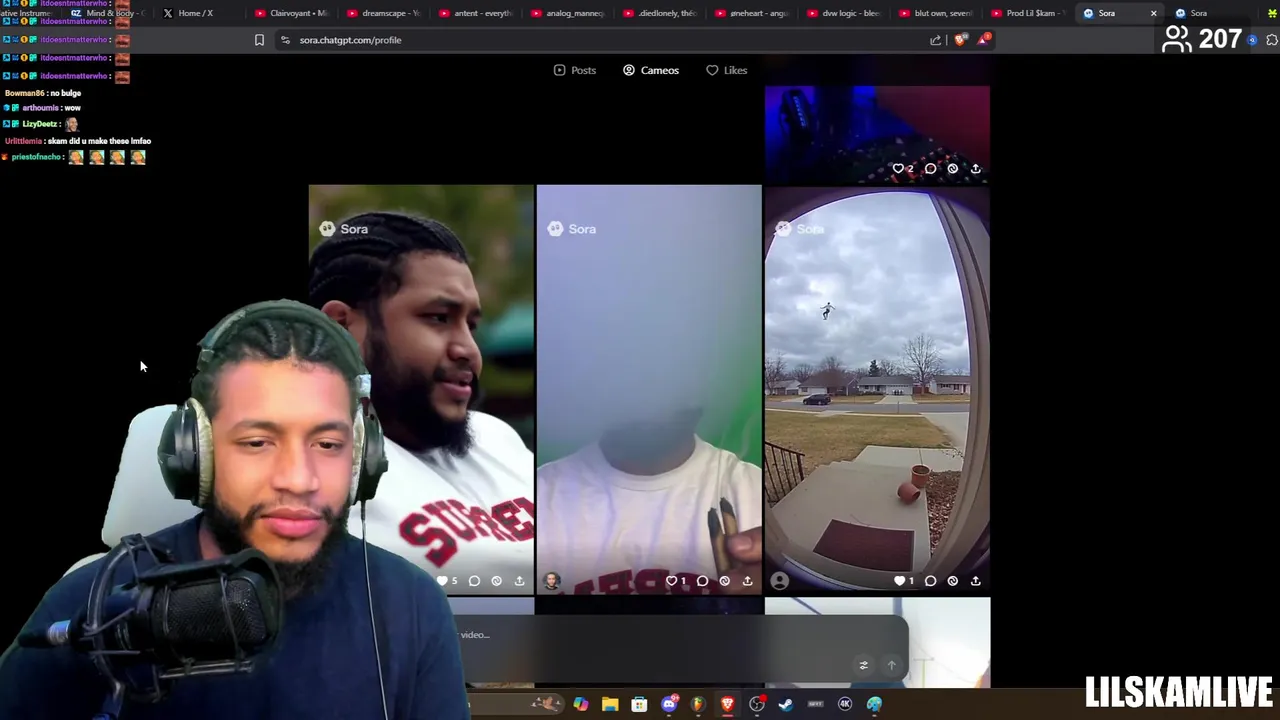This screenshot has width=1280, height=720.
Task: Open the doorbell camera video thumbnail
Action: (877, 389)
